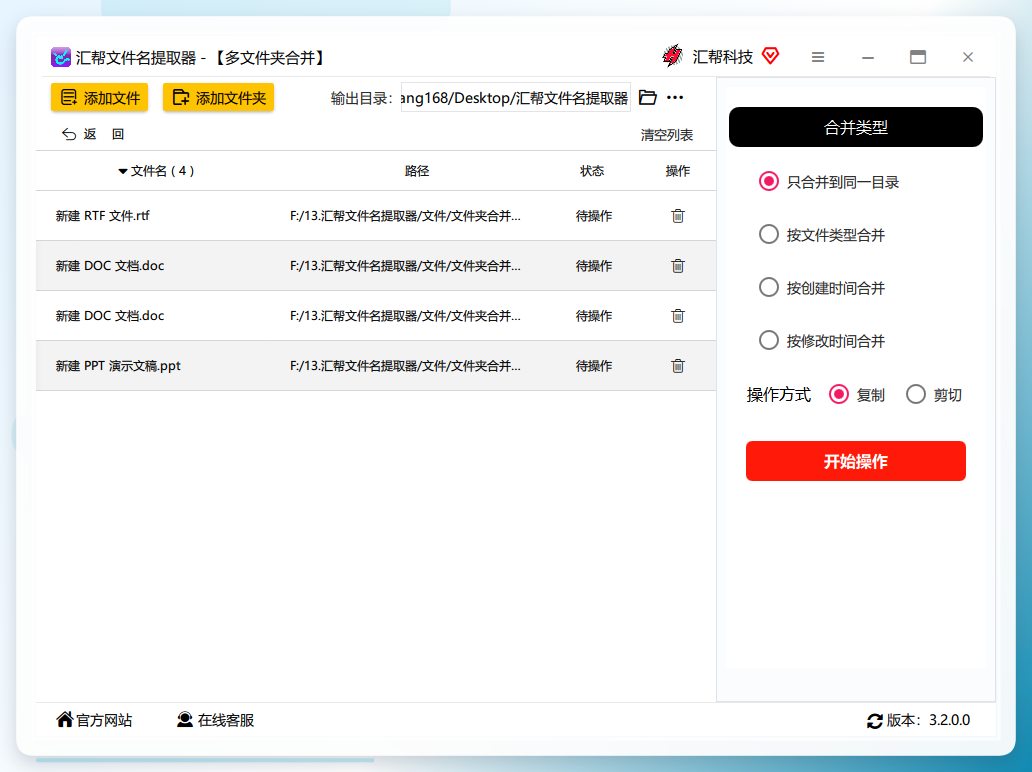Browse output folder with the folder icon
This screenshot has height=772, width=1032.
click(x=648, y=97)
